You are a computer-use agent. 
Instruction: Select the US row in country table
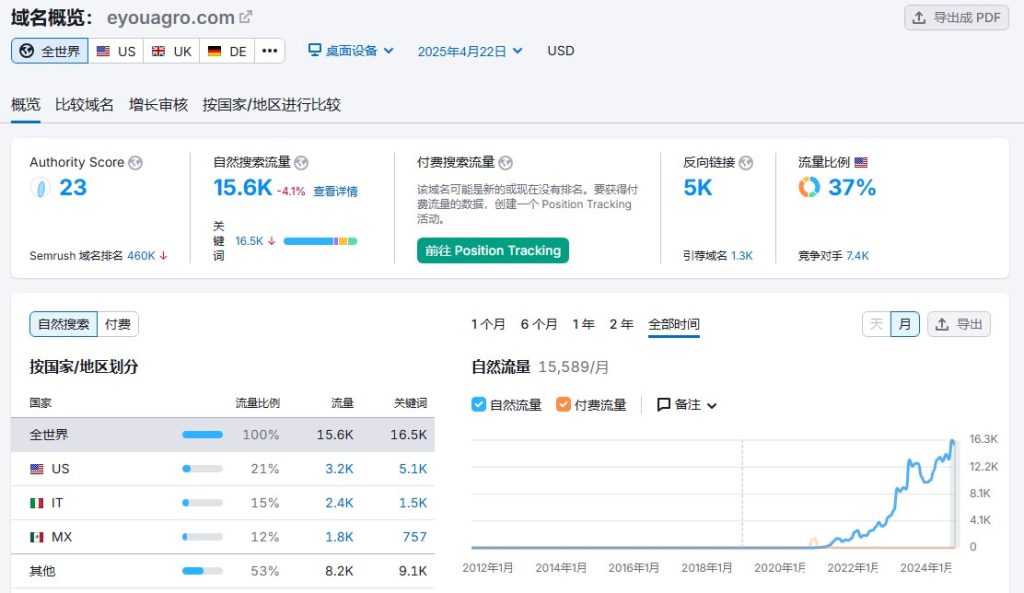[223, 469]
